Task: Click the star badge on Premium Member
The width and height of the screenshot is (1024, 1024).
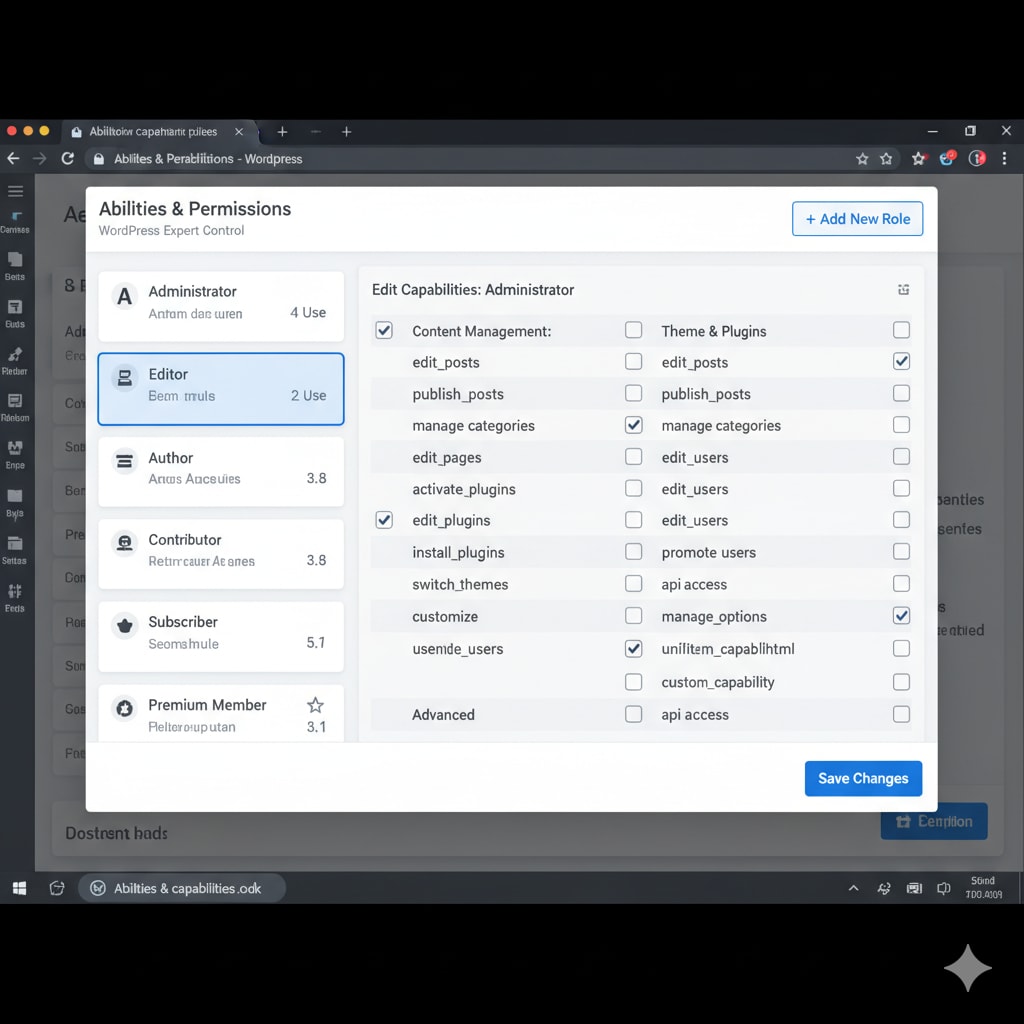Action: coord(315,705)
